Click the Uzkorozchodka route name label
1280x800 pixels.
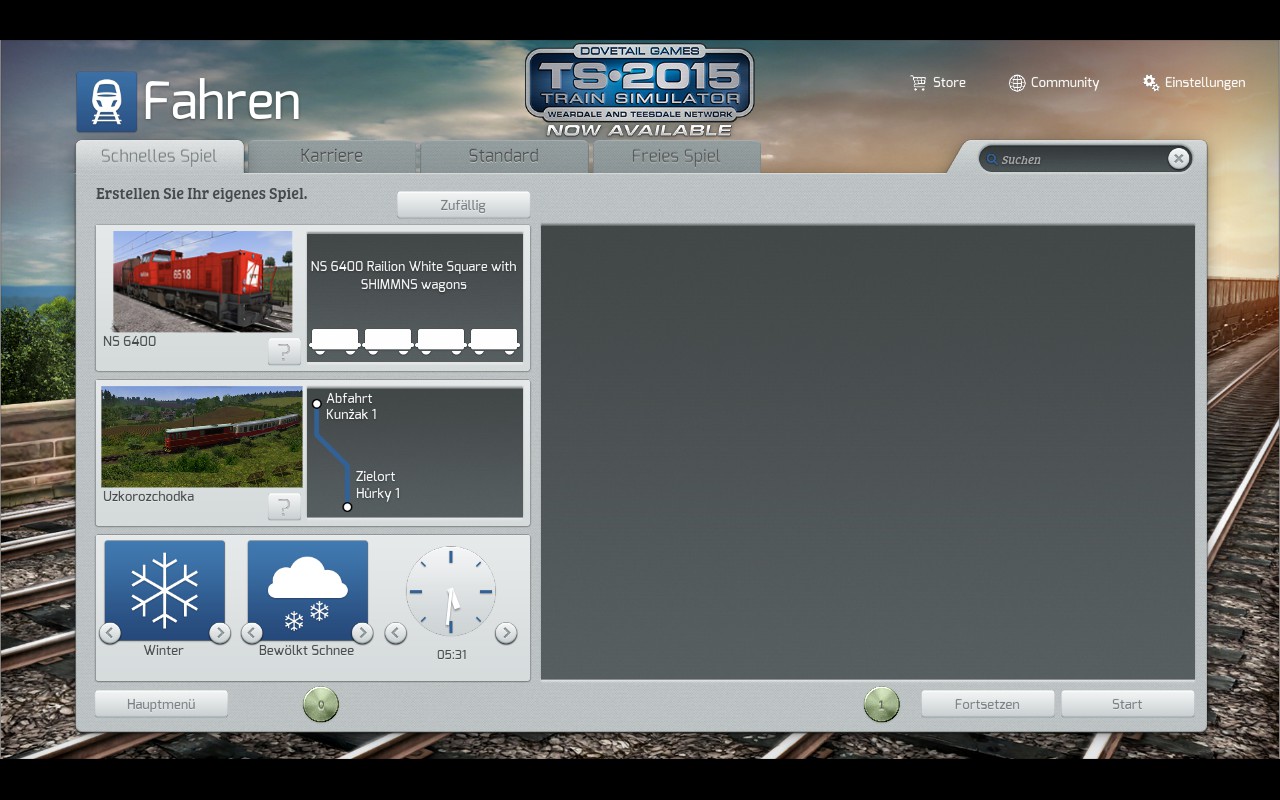point(149,496)
